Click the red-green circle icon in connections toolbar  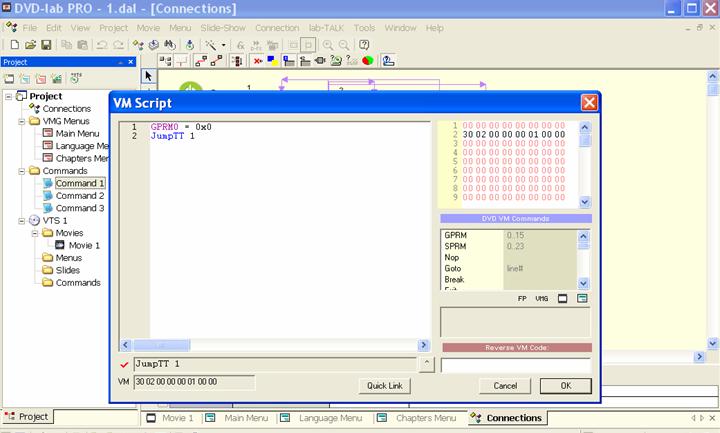(367, 61)
